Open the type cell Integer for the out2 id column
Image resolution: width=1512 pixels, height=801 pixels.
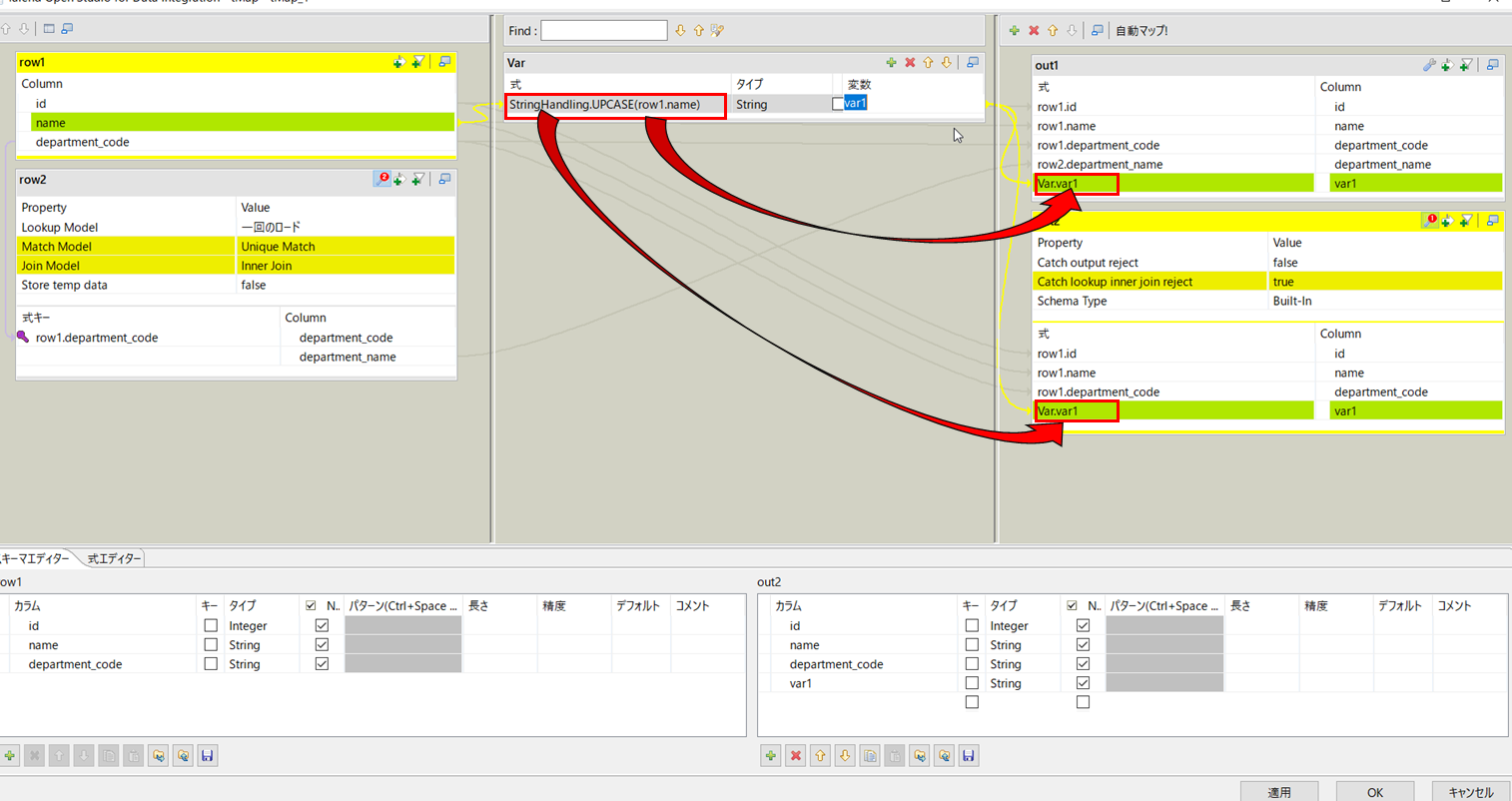coord(1022,626)
